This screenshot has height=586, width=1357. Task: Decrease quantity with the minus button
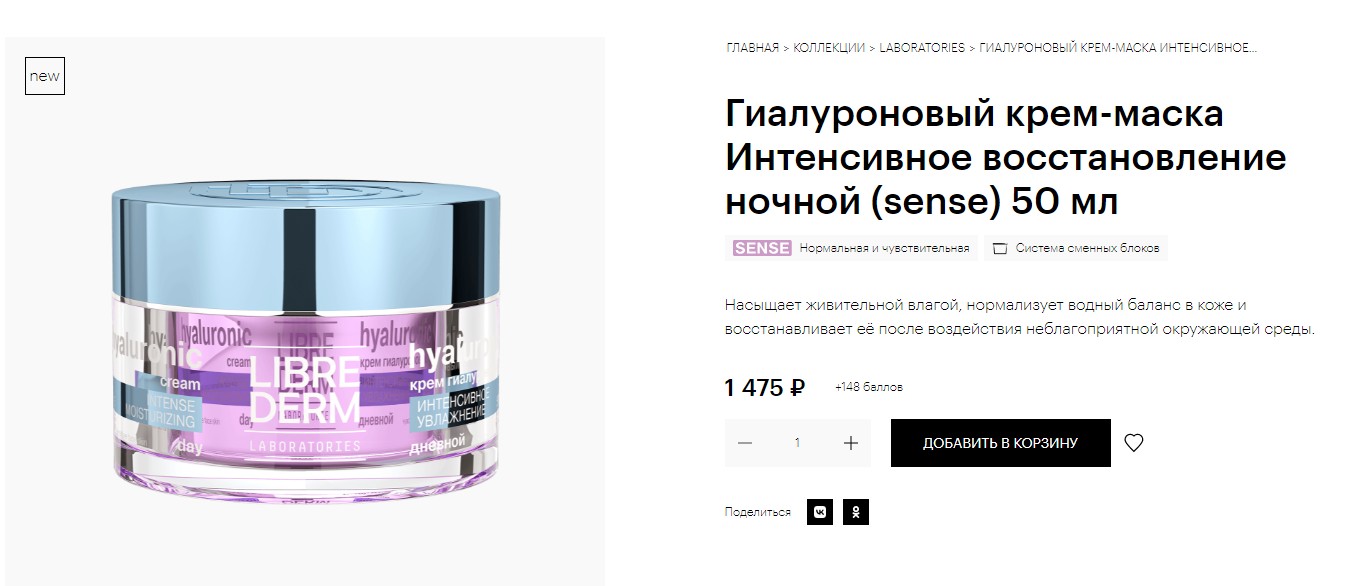tap(744, 443)
